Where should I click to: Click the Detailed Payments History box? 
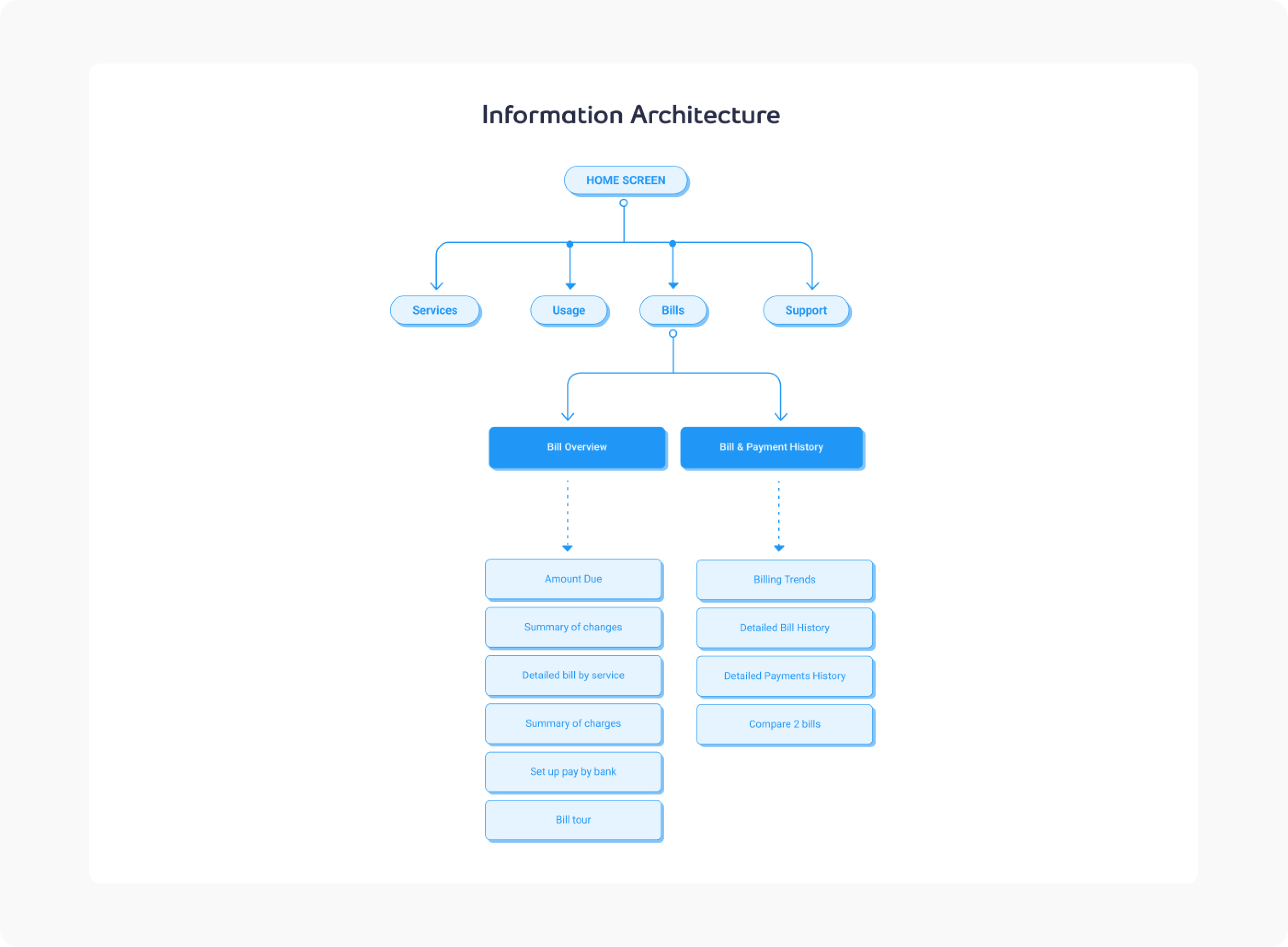tap(784, 676)
